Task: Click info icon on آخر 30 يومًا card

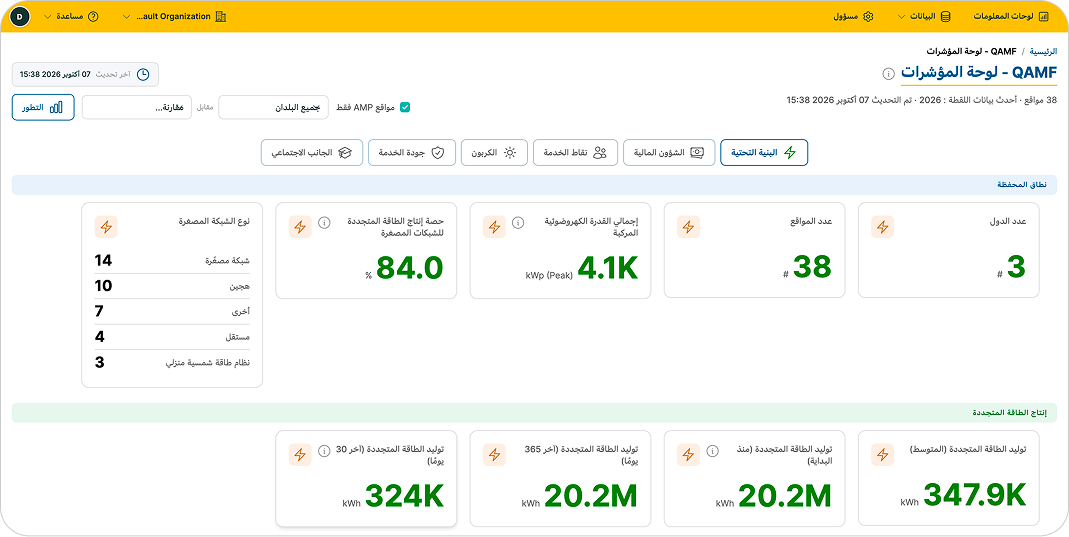Action: (x=325, y=450)
